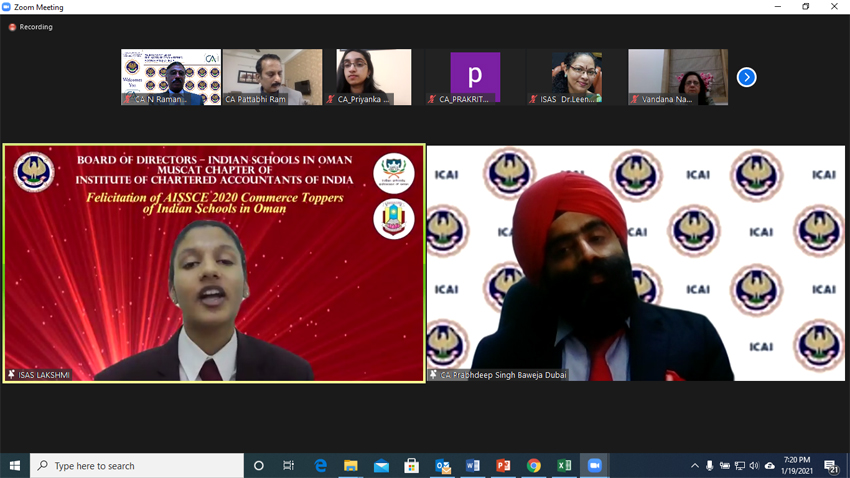
Task: Open Google Chrome from the taskbar
Action: (534, 466)
